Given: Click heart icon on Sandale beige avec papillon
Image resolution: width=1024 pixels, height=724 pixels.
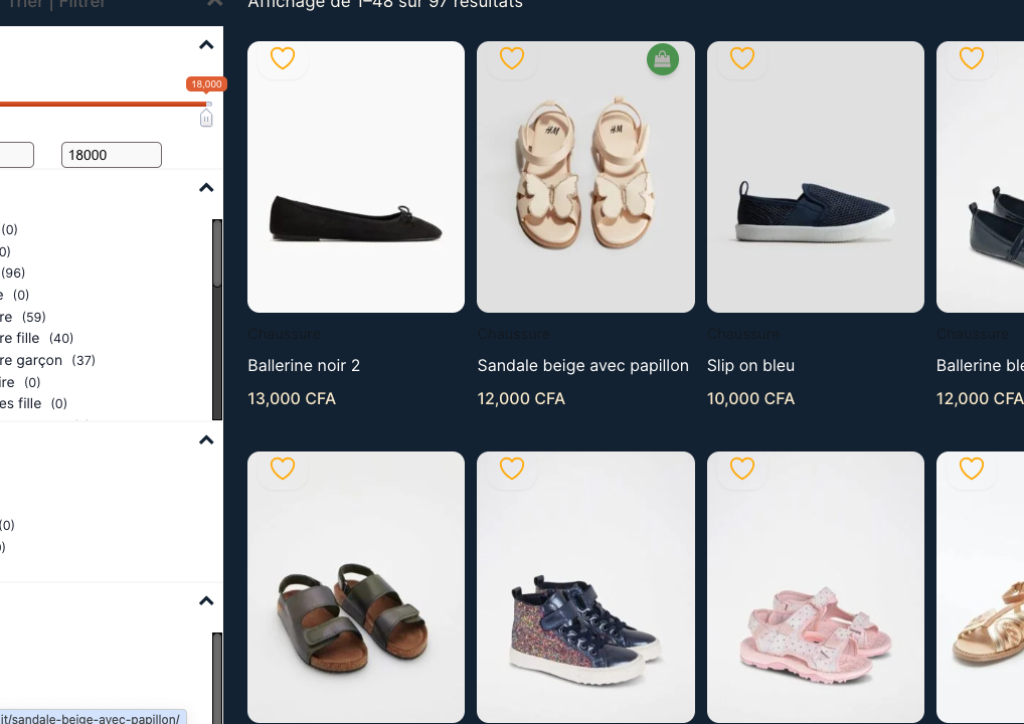Looking at the screenshot, I should (x=512, y=59).
